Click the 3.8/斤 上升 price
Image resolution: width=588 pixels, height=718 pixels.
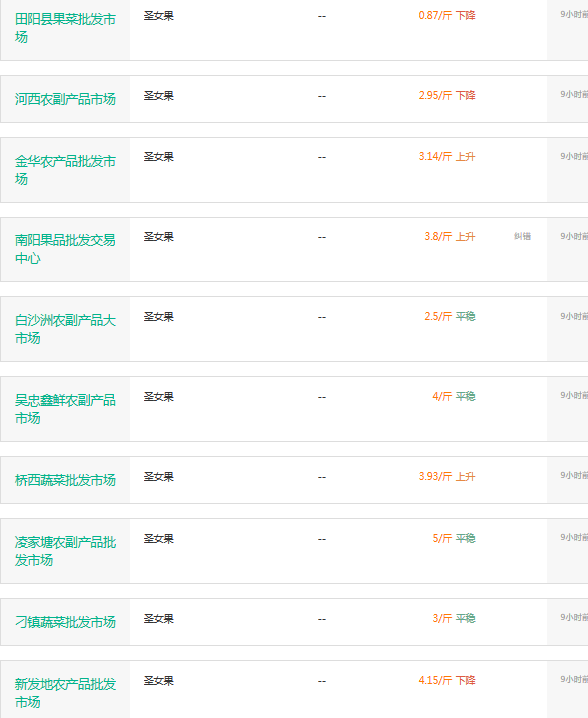pyautogui.click(x=450, y=236)
